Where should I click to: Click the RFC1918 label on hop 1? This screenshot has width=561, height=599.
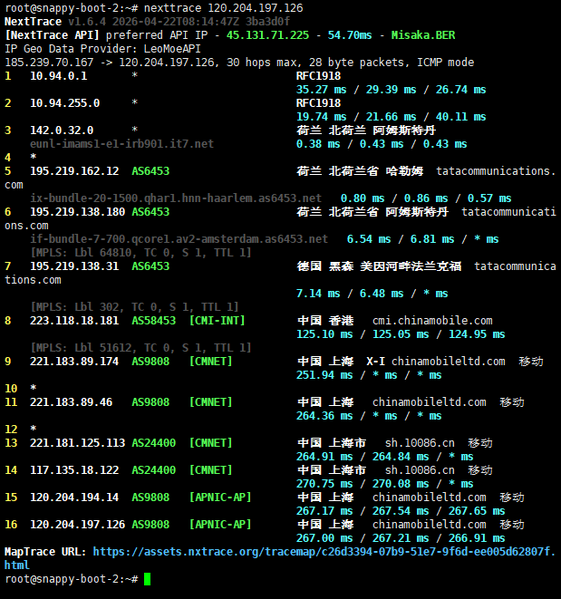[318, 76]
